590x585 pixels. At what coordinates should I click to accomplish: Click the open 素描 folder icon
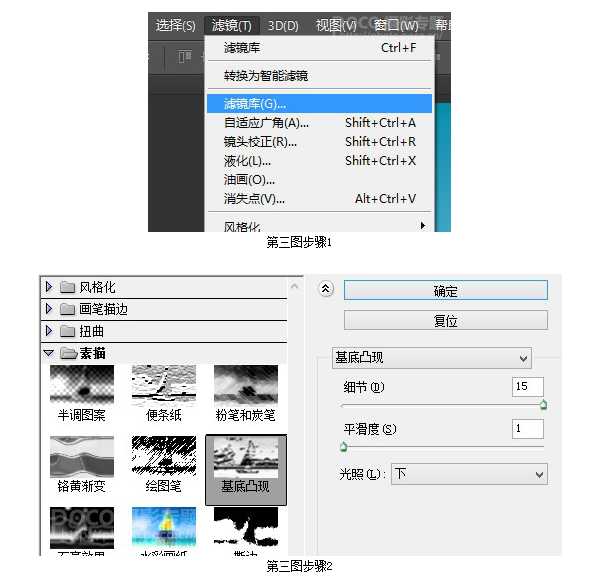(68, 353)
